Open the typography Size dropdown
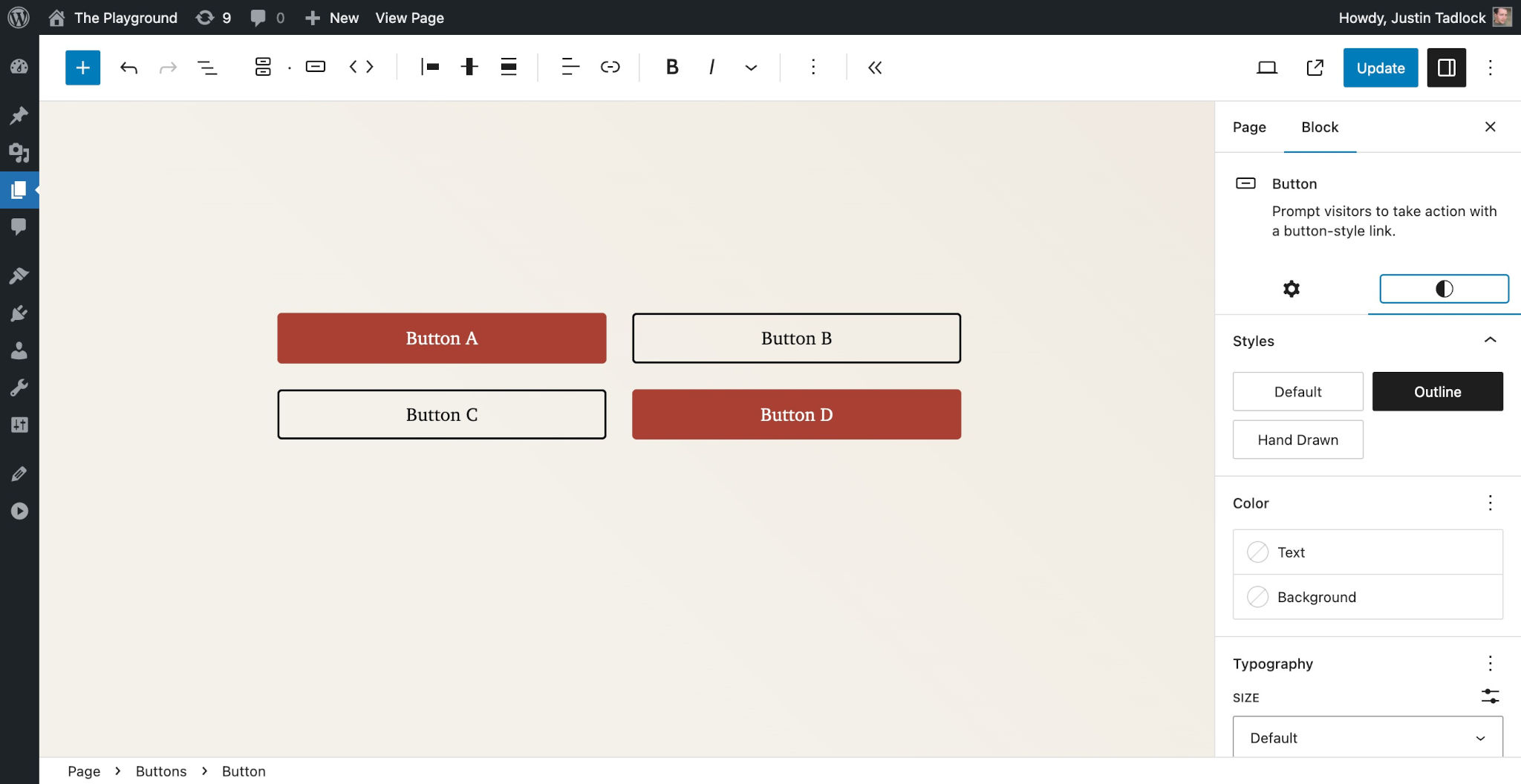This screenshot has width=1521, height=784. point(1366,737)
